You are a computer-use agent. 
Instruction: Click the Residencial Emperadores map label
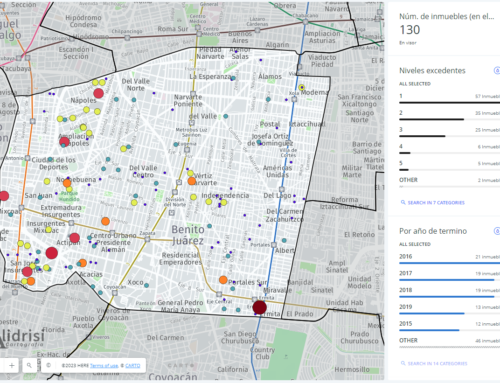click(x=180, y=259)
